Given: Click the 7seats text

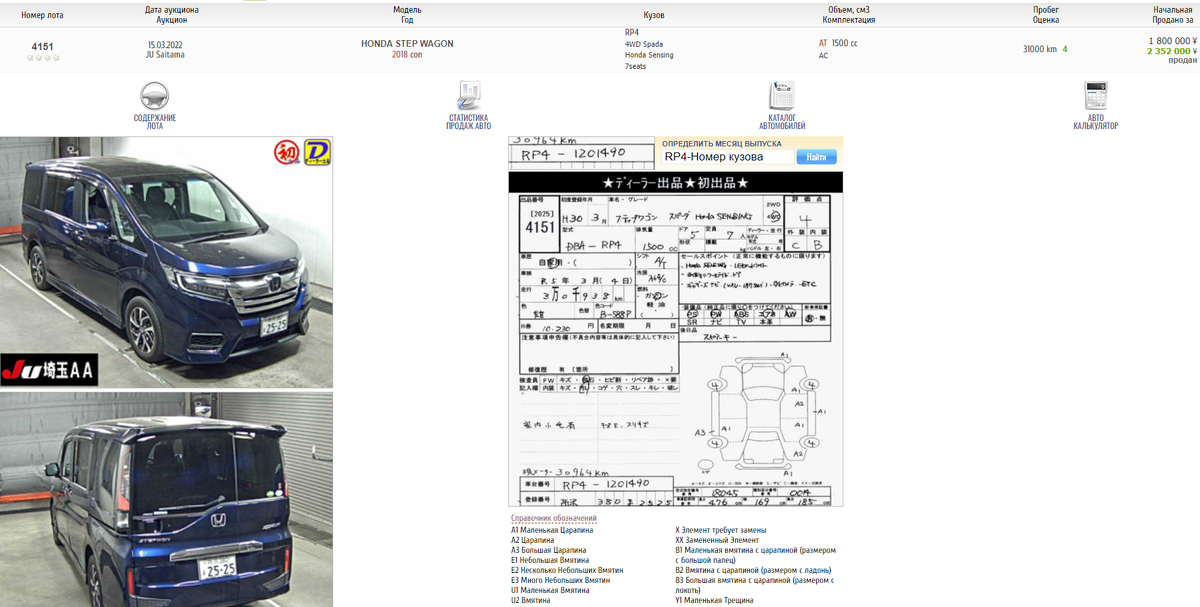Looking at the screenshot, I should click(635, 66).
